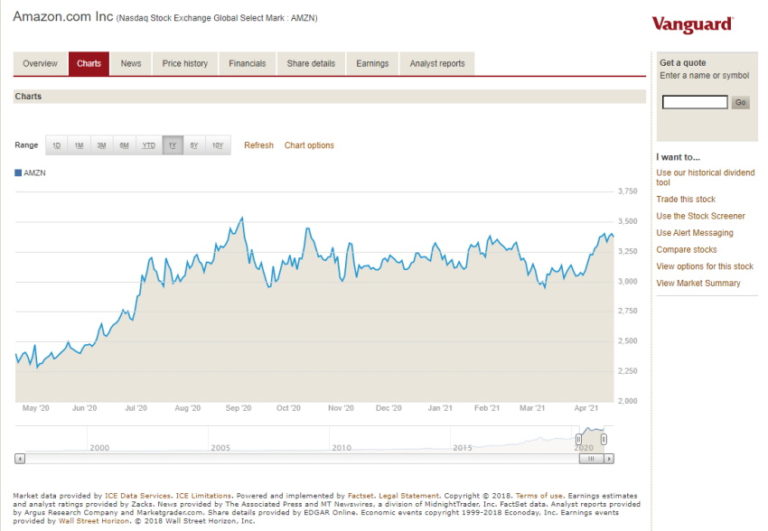
Task: Open the Factset link in the footer
Action: click(x=360, y=496)
